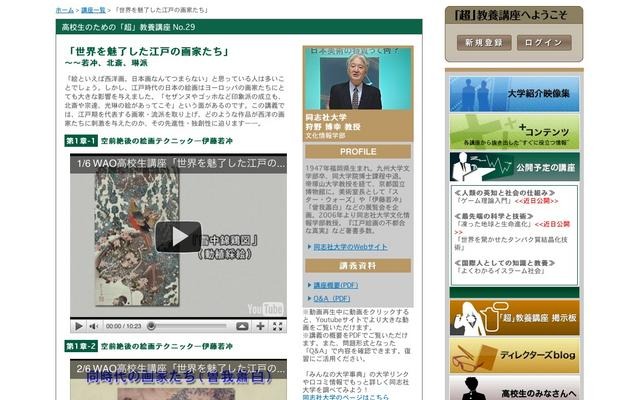Click the video seek slider knob
640x400 pixels.
151,326
